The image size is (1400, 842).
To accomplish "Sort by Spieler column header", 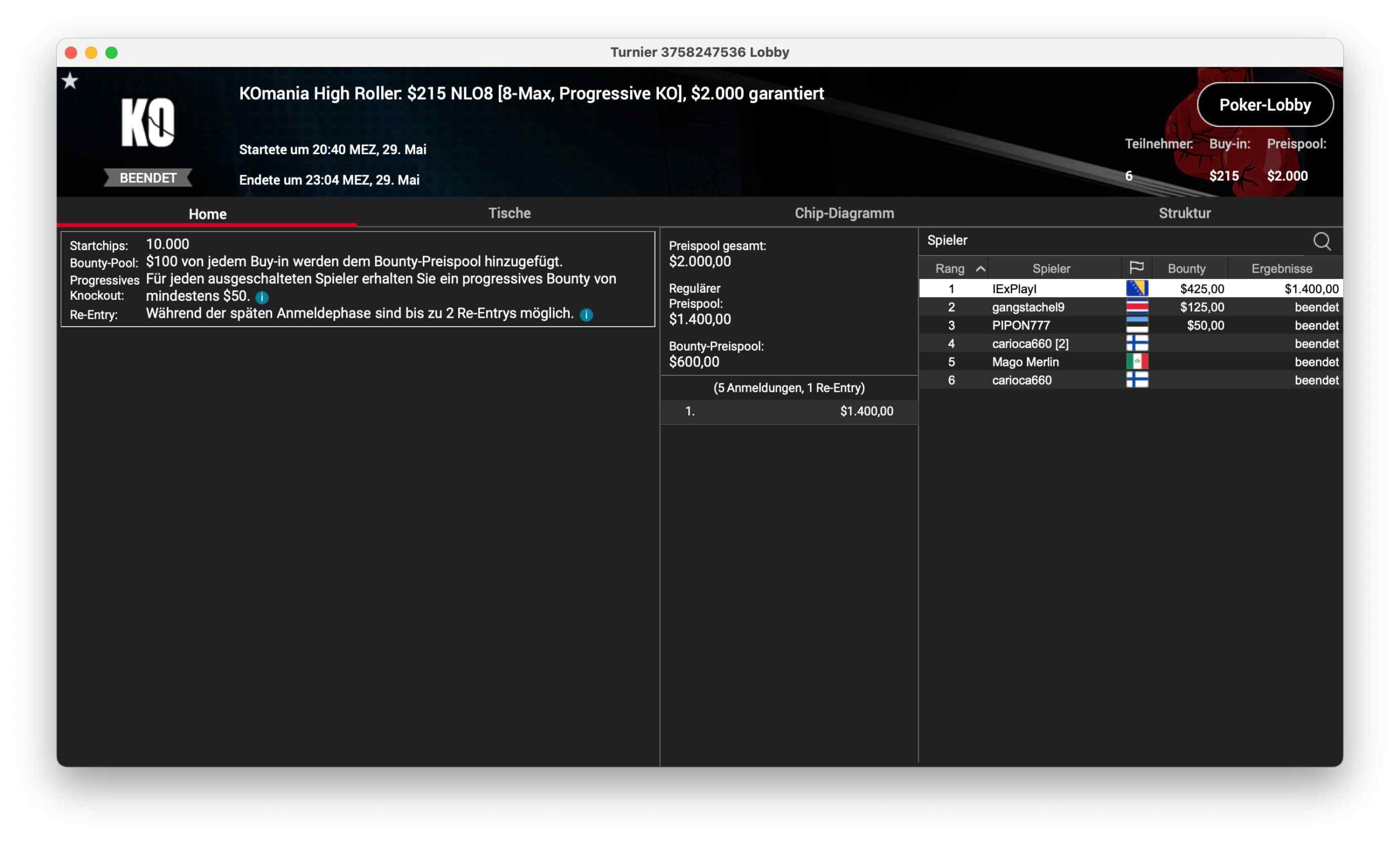I will pos(1051,269).
